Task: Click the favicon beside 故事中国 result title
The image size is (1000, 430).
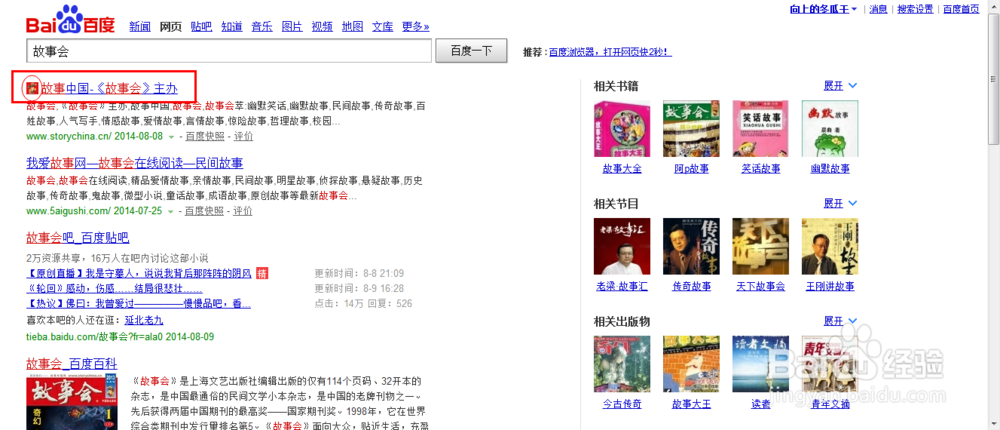Action: [x=32, y=87]
